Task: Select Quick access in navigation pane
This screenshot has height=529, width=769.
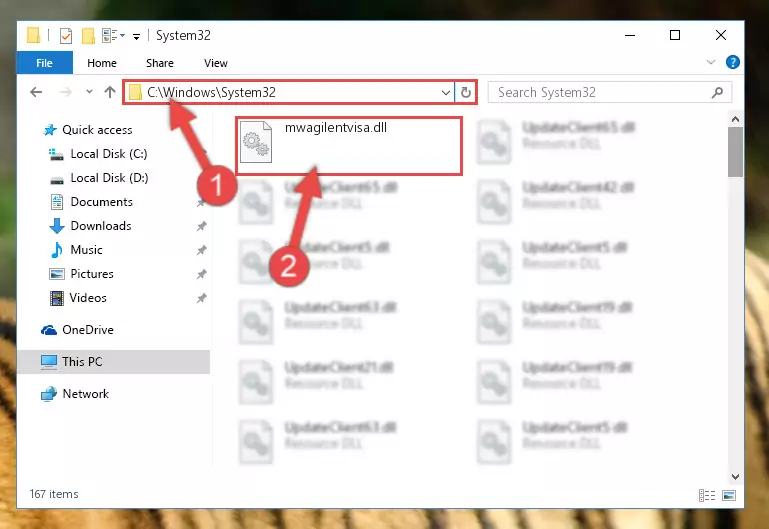Action: click(x=97, y=129)
